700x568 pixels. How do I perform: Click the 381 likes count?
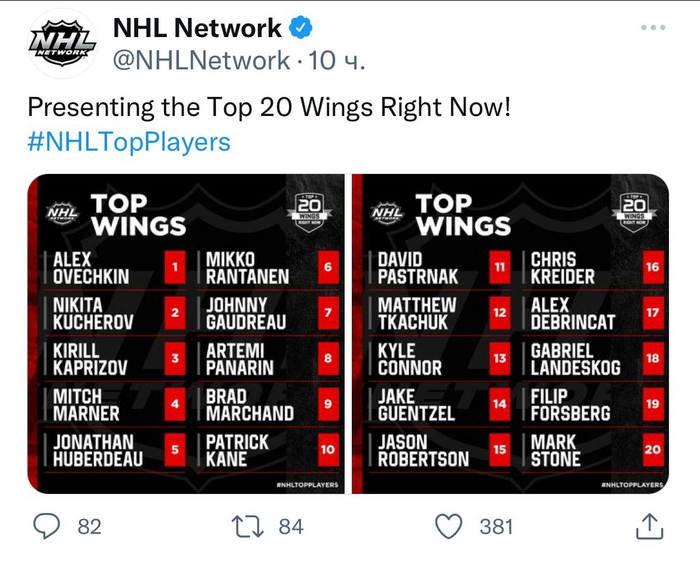point(496,526)
